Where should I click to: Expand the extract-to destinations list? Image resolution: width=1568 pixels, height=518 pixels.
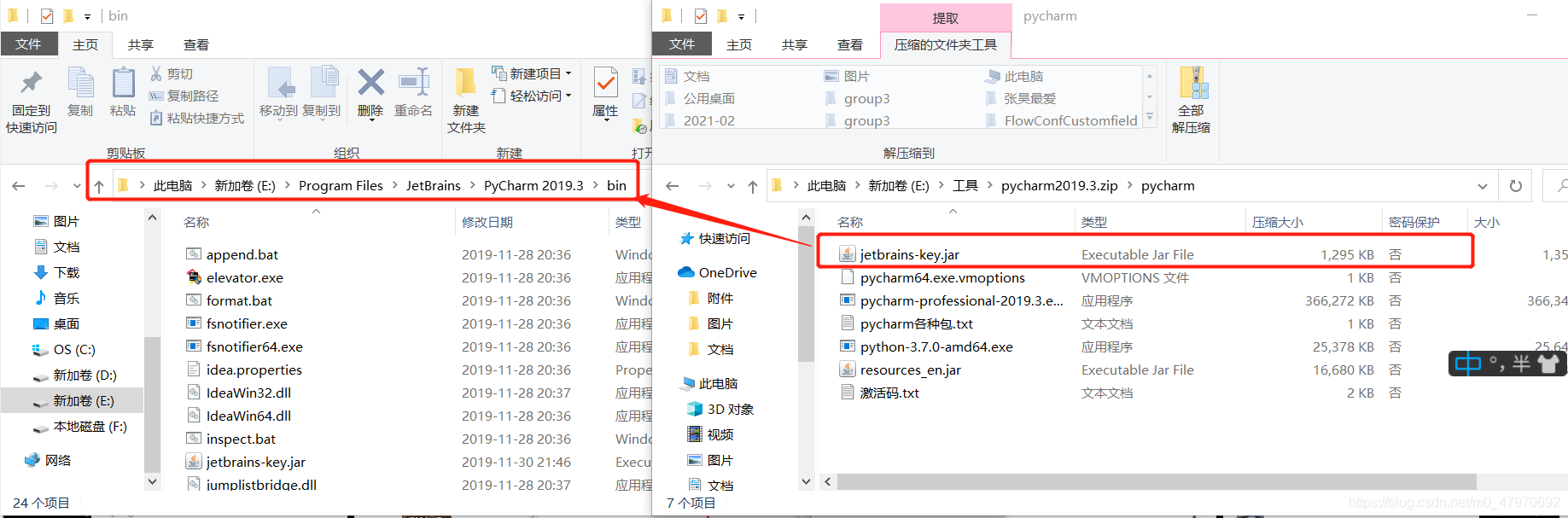click(1150, 117)
